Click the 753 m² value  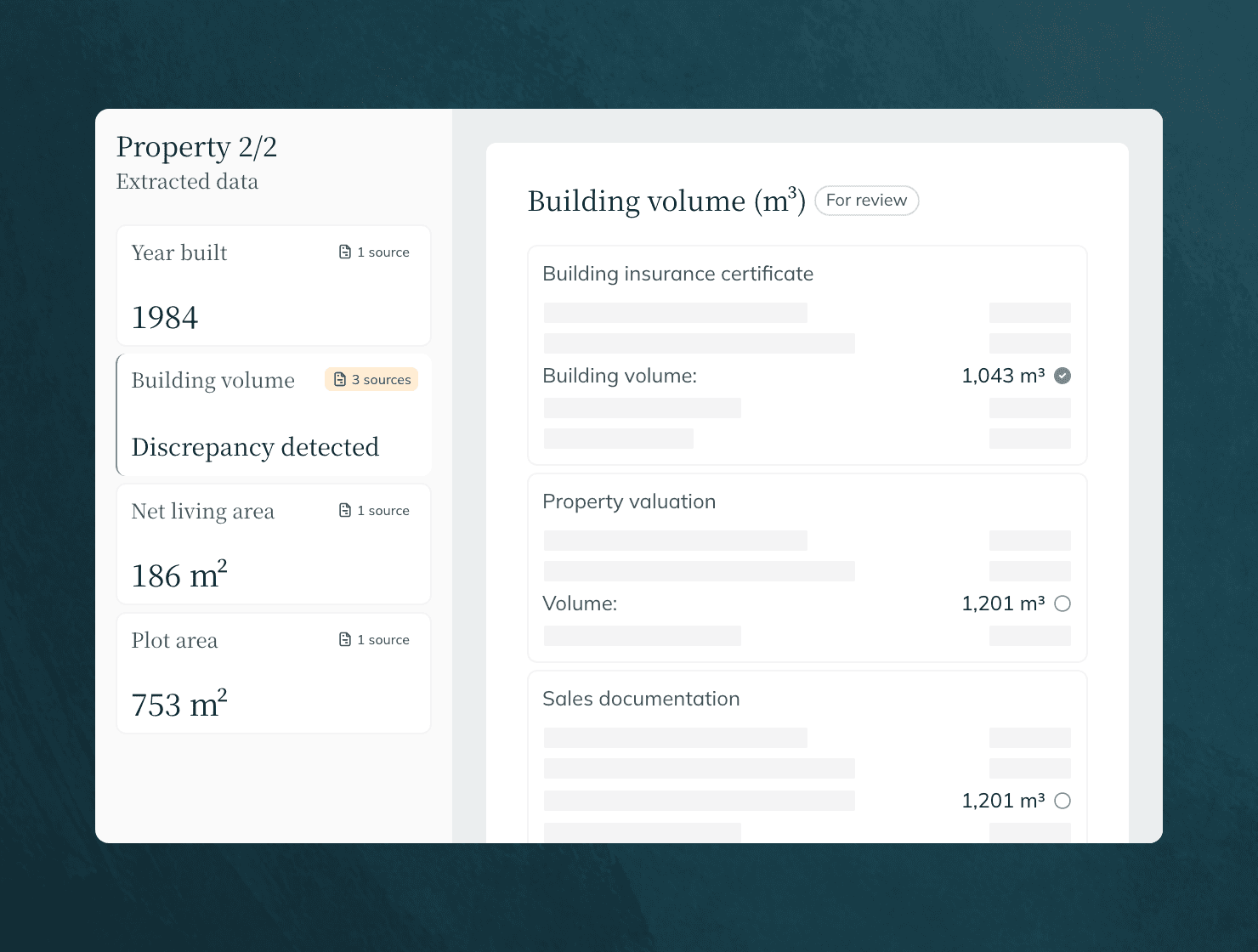179,704
